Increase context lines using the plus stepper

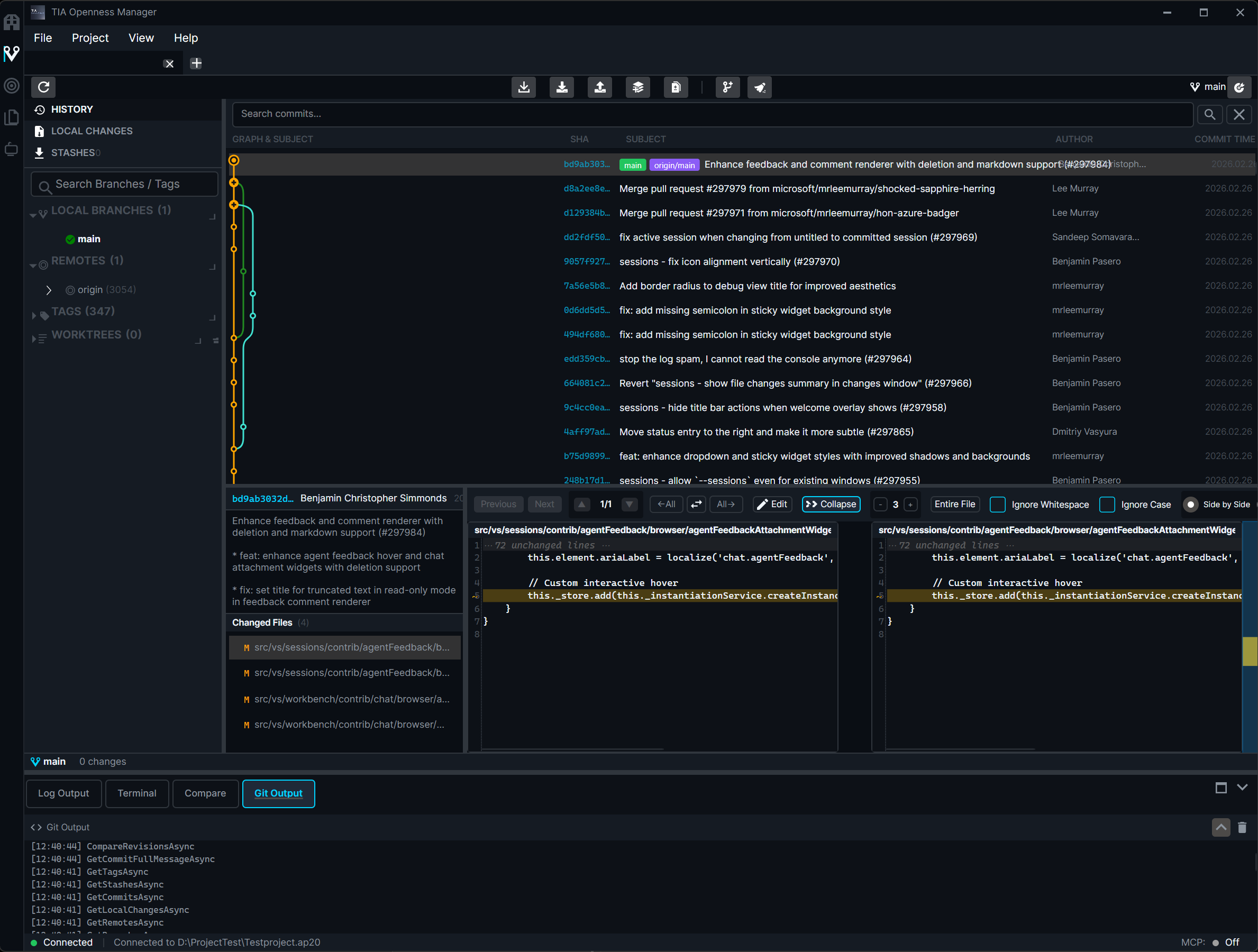[910, 505]
